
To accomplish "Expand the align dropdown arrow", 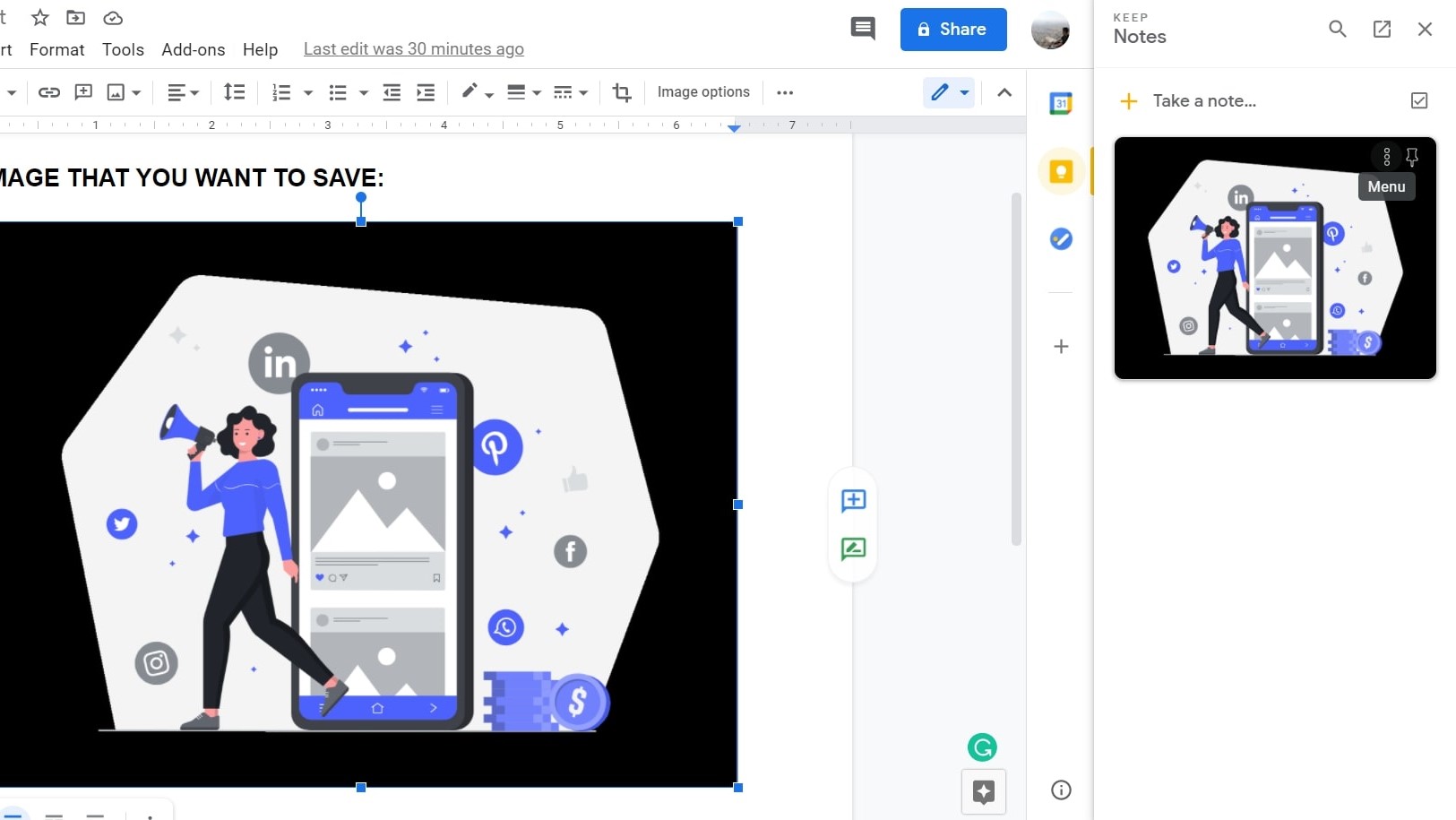I will click(194, 92).
